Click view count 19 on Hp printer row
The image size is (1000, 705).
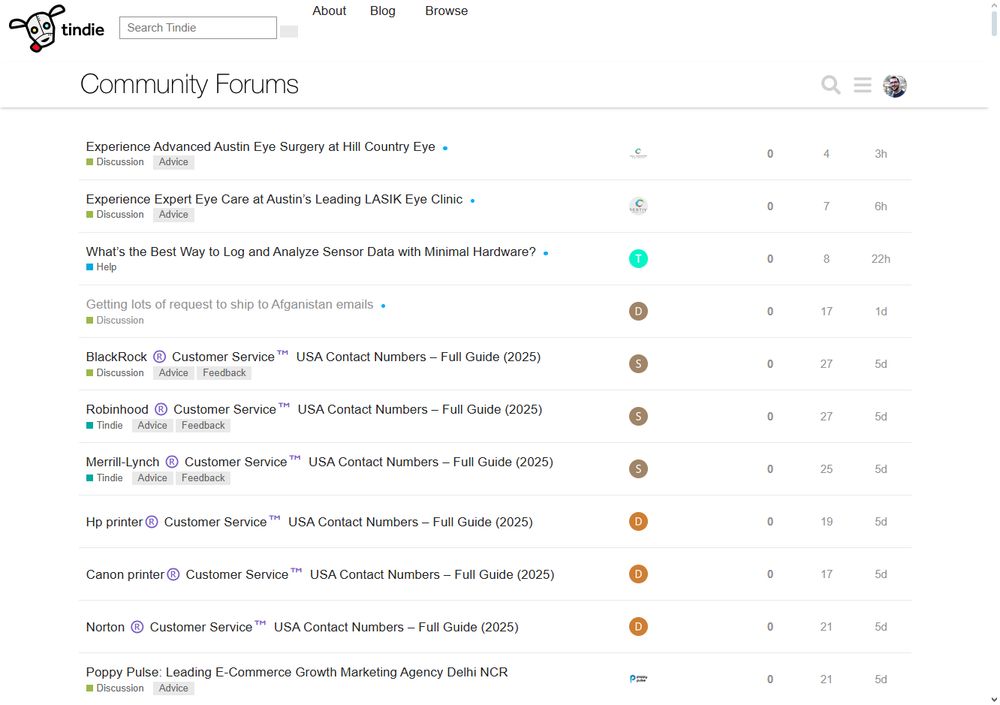point(827,522)
